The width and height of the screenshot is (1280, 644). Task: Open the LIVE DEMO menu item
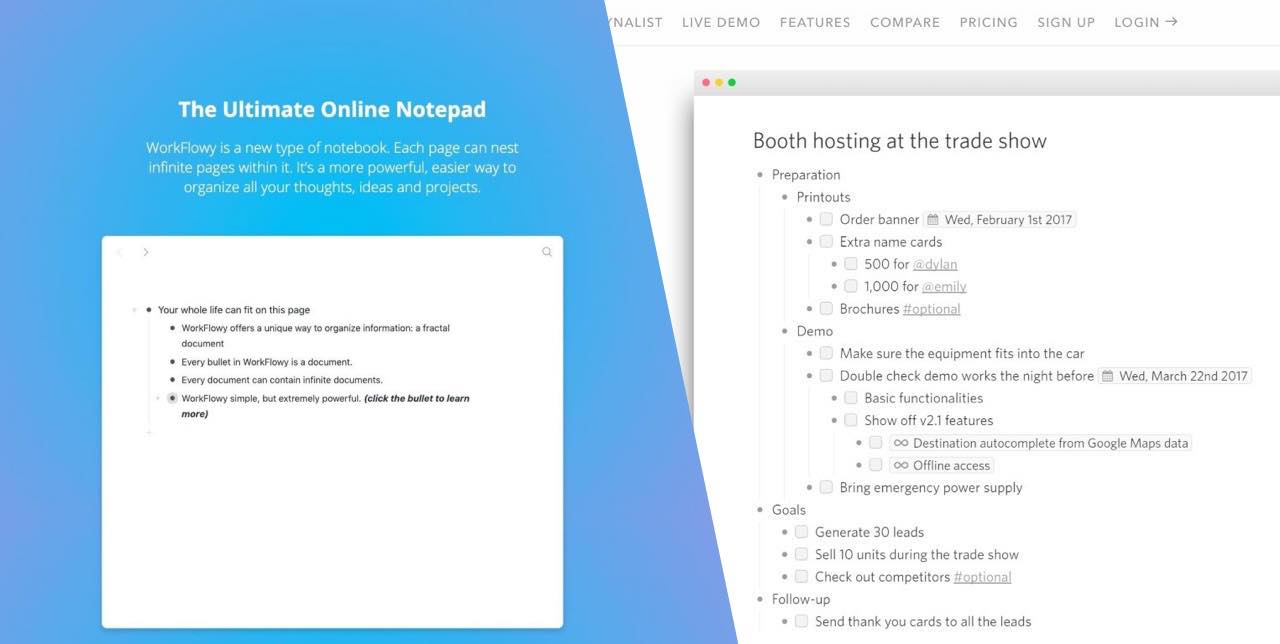pos(720,21)
